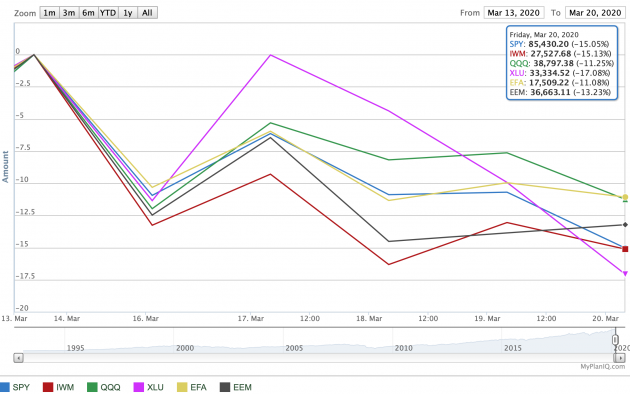Select the 1m zoom button
630x394 pixels.
[x=49, y=13]
